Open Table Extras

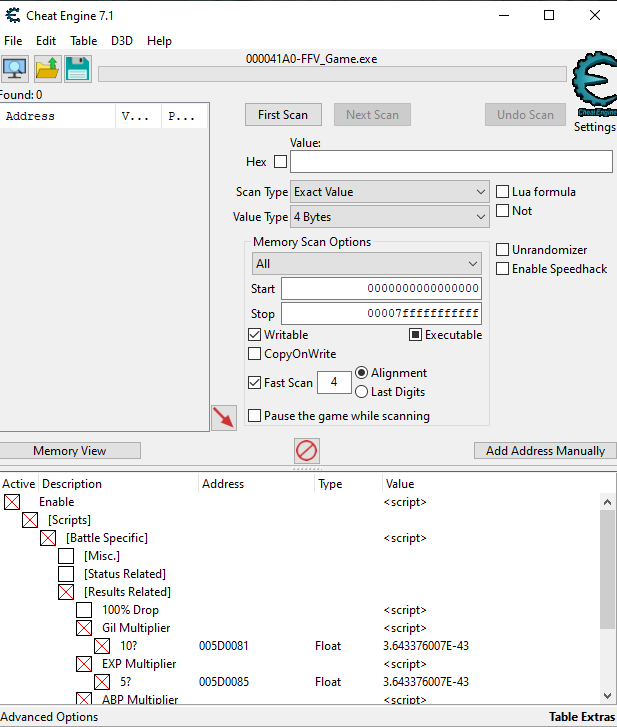pyautogui.click(x=582, y=717)
